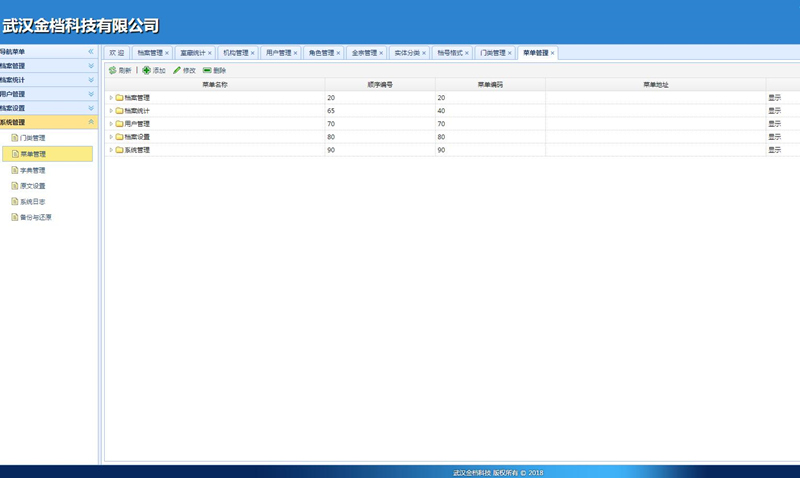Select 原文设置 in the sidebar
This screenshot has height=478, width=800.
pos(32,186)
